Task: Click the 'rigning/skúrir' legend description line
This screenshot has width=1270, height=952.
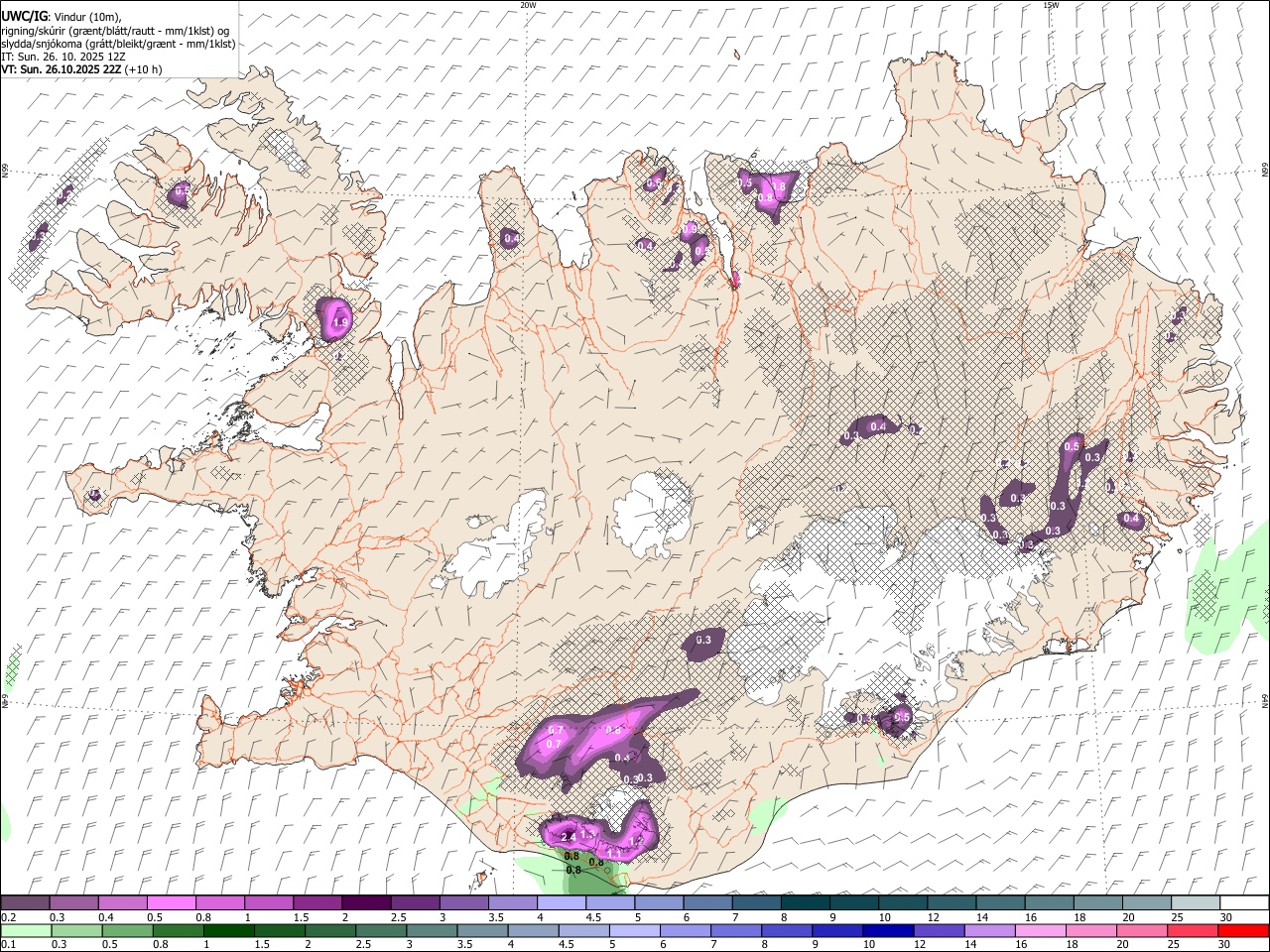Action: pyautogui.click(x=115, y=31)
